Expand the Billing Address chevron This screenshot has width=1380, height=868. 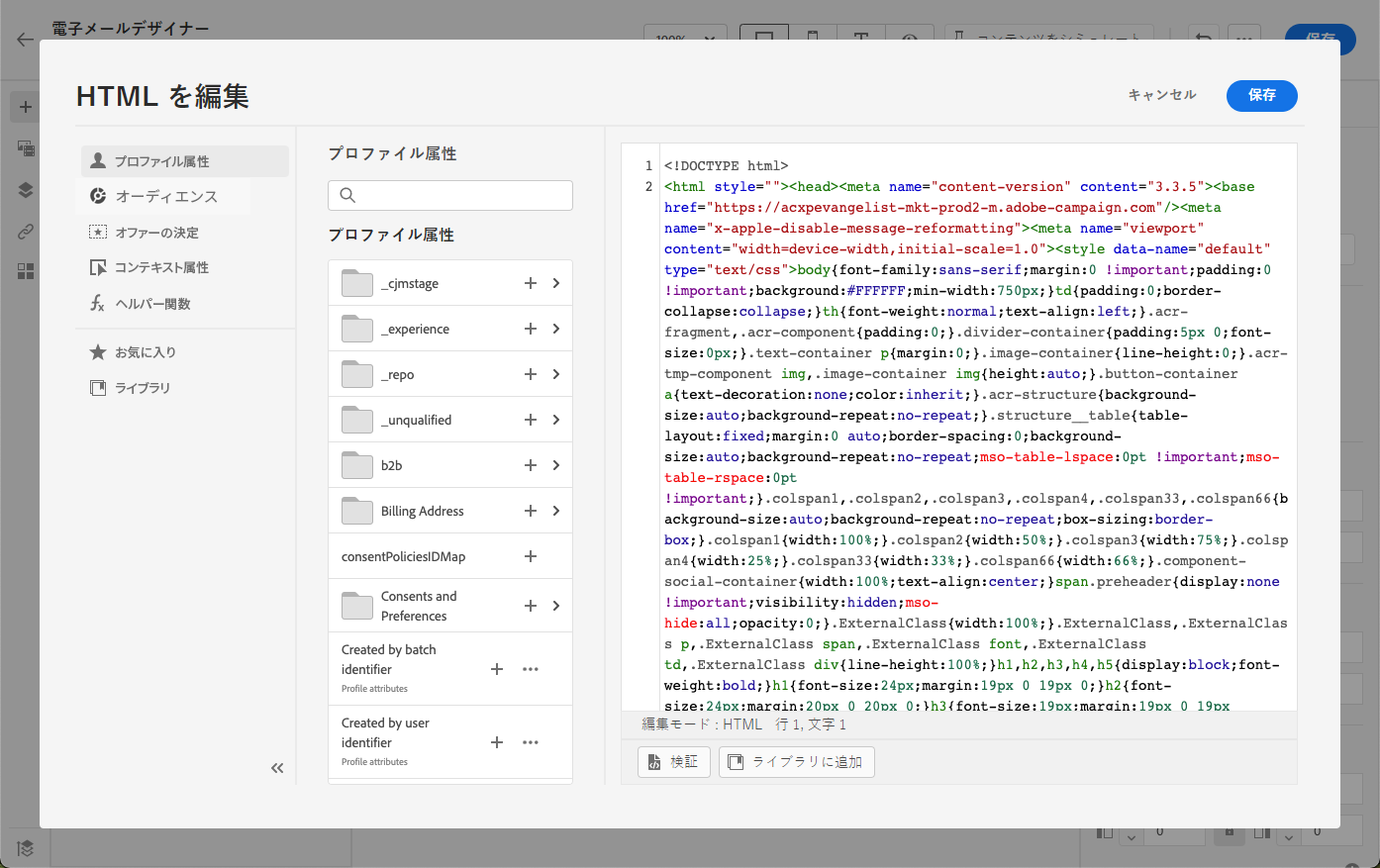tap(556, 511)
